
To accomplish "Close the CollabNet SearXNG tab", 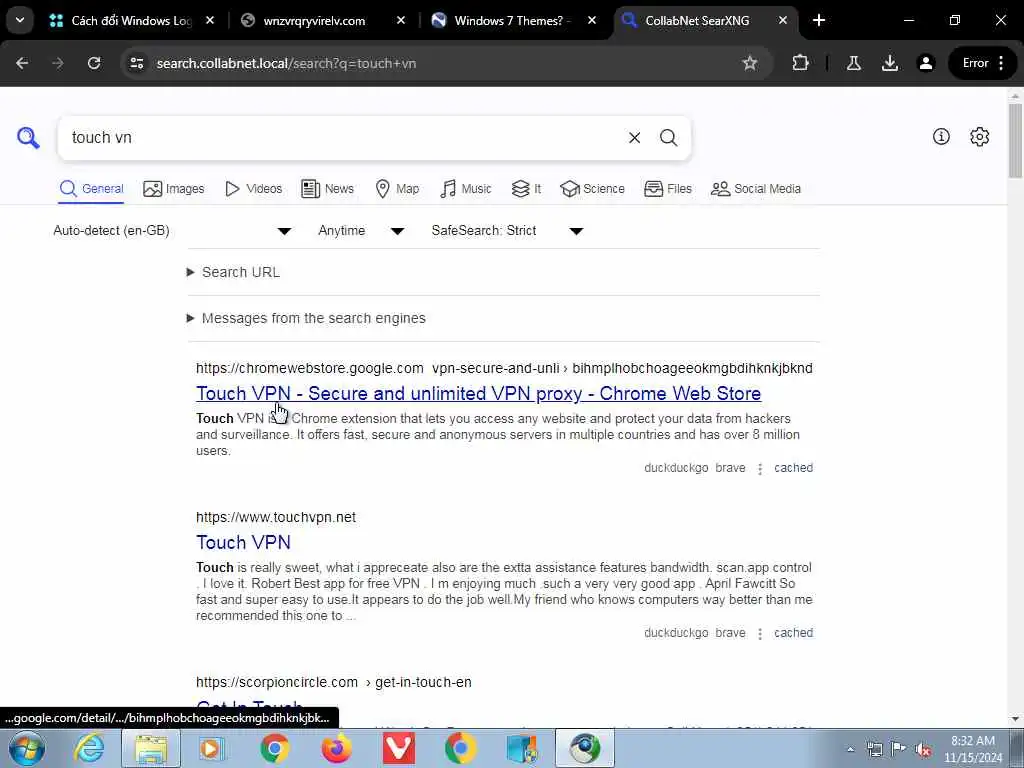I will 782,21.
